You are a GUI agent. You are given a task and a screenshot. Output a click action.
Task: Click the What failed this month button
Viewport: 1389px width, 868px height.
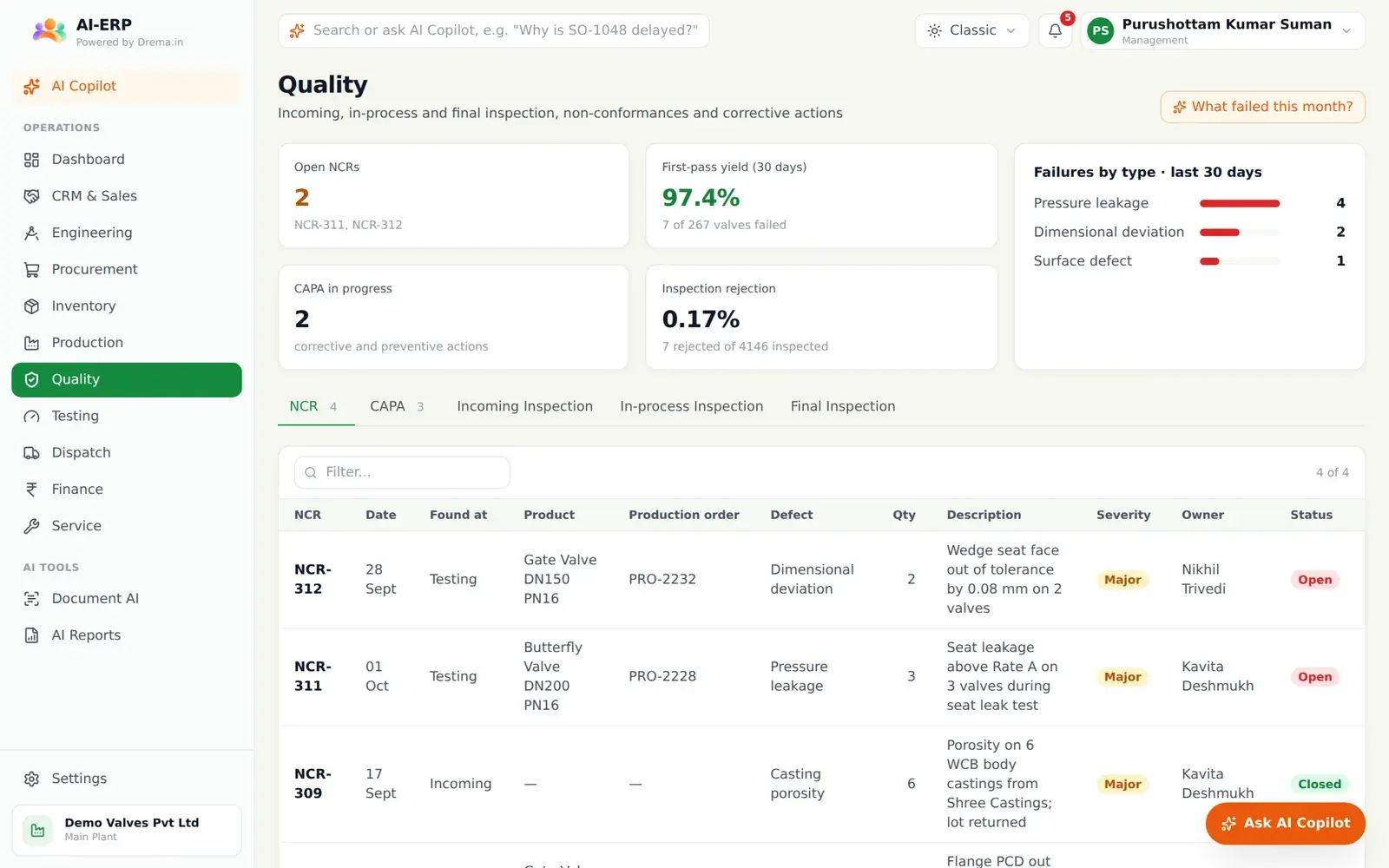pos(1262,107)
